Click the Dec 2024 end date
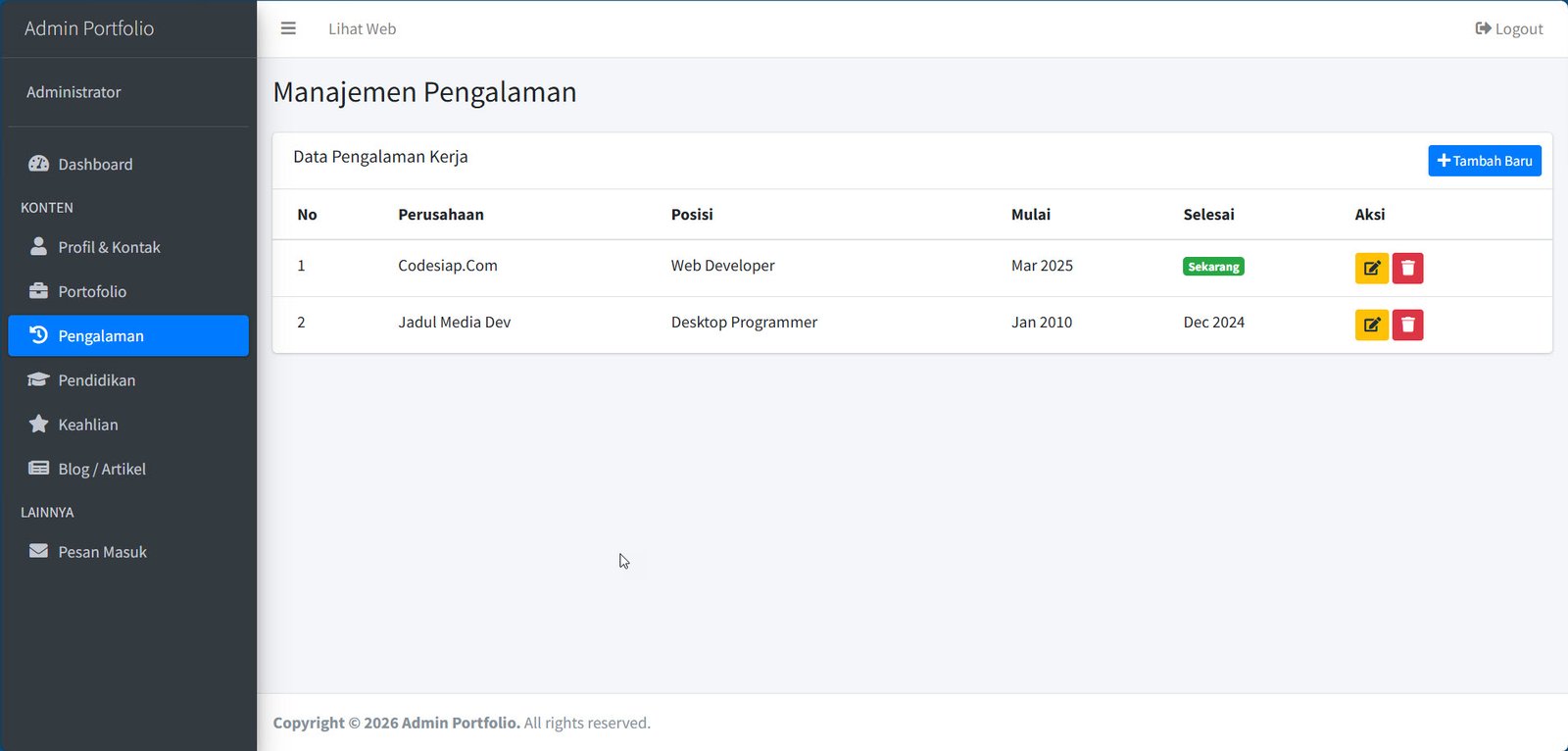The width and height of the screenshot is (1568, 751). click(1213, 323)
